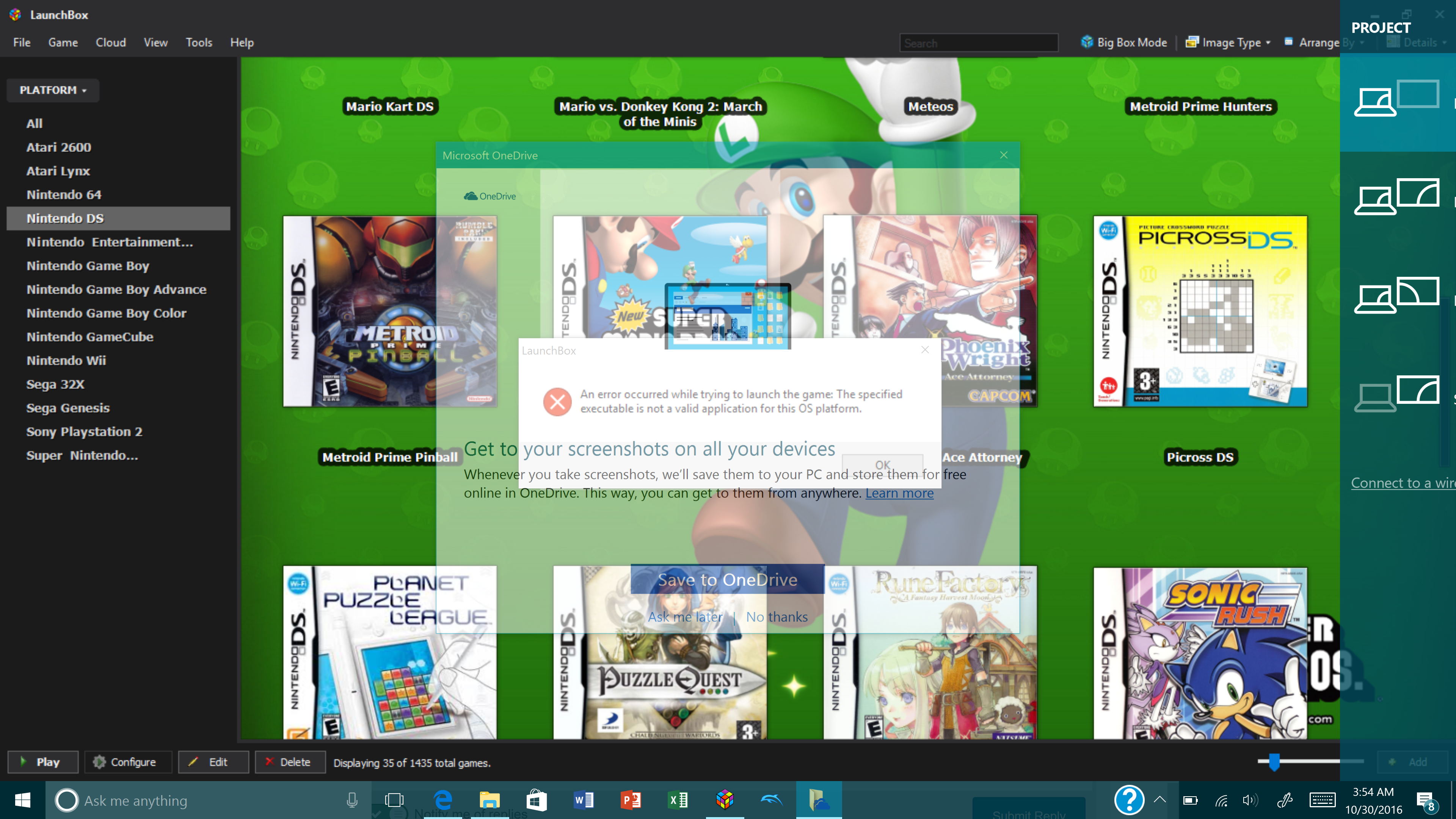Open the File menu
1456x819 pixels.
(22, 42)
